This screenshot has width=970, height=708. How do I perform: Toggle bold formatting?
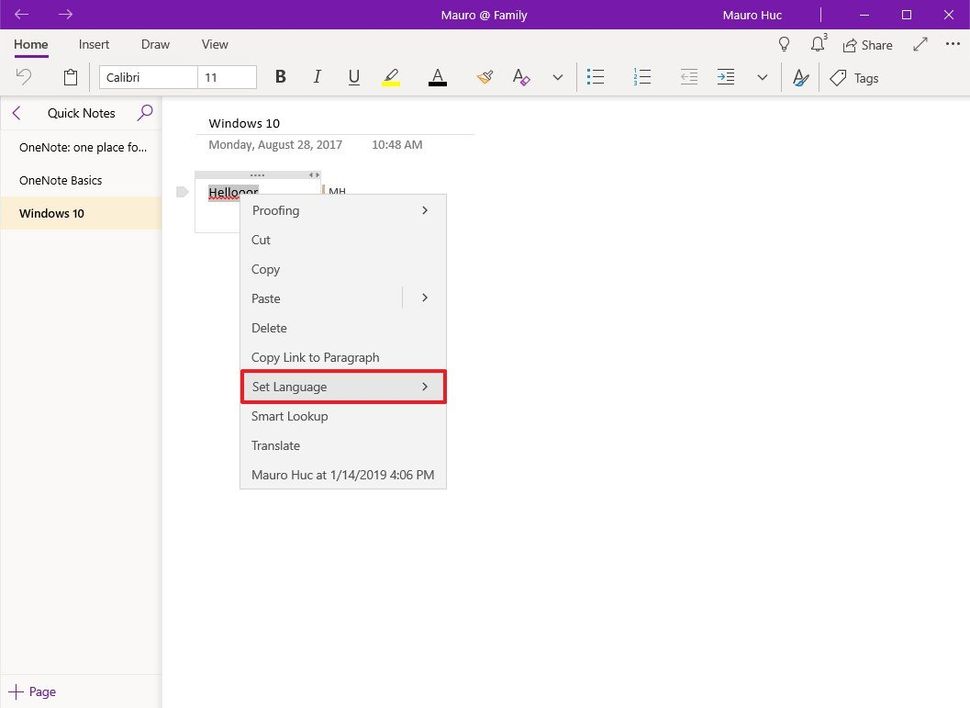coord(280,76)
